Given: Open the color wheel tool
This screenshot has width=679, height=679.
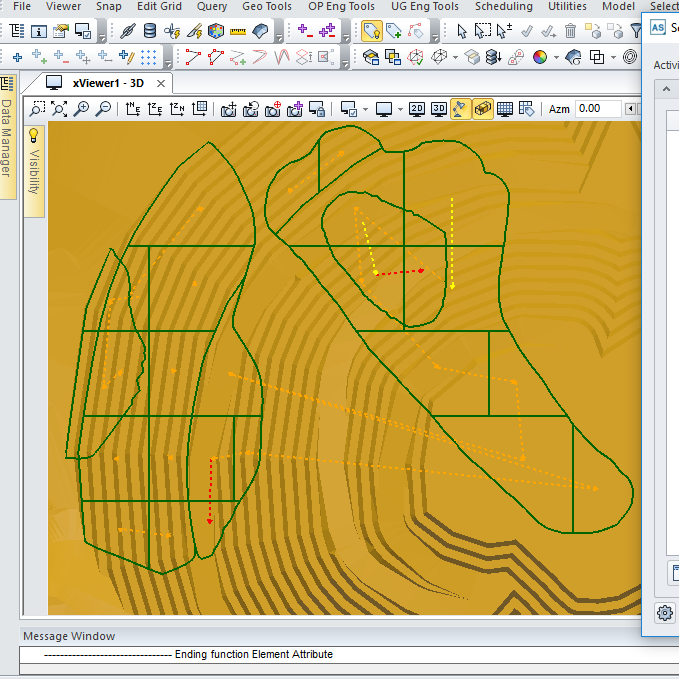Looking at the screenshot, I should point(540,57).
